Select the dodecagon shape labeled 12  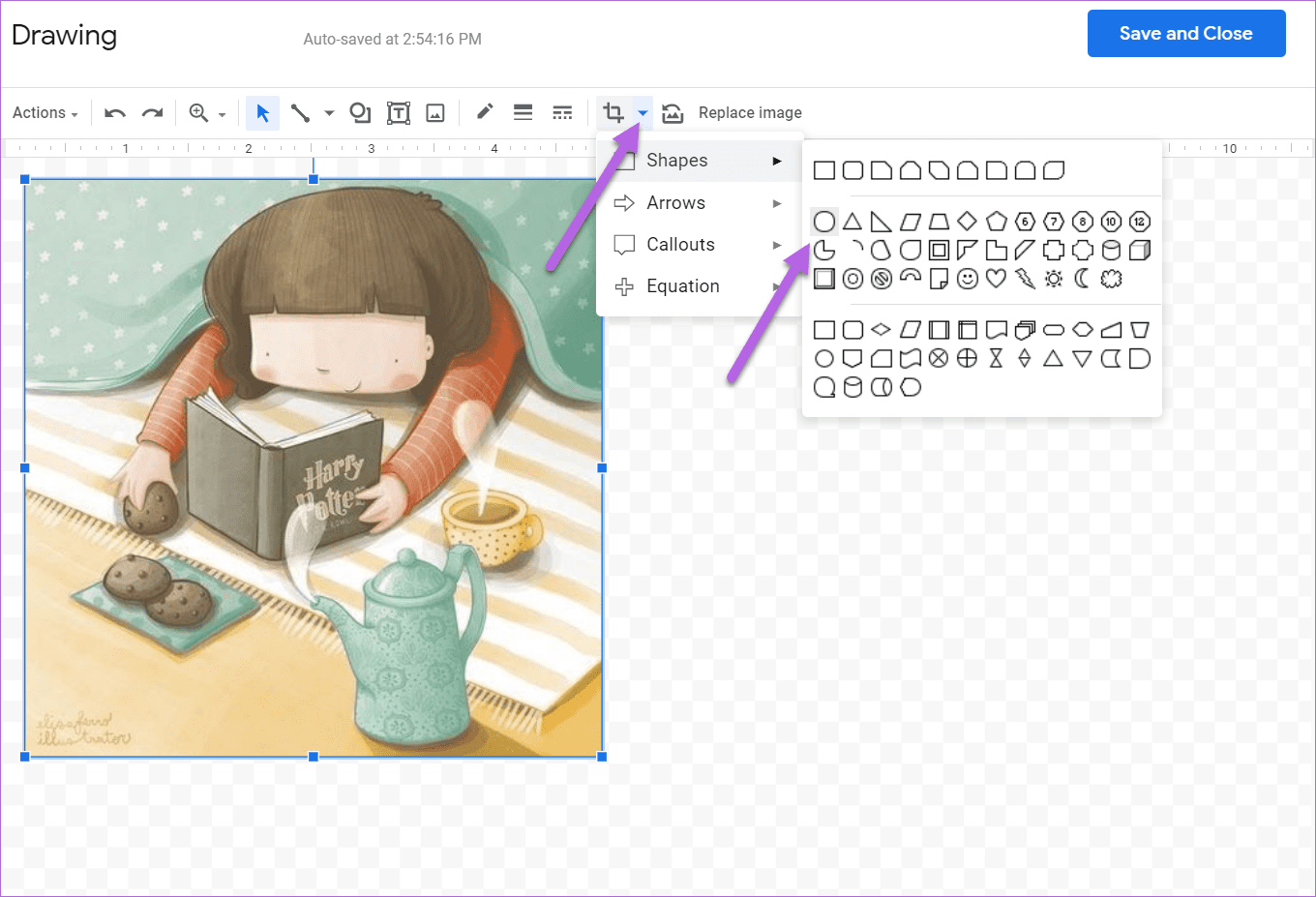[x=1140, y=222]
